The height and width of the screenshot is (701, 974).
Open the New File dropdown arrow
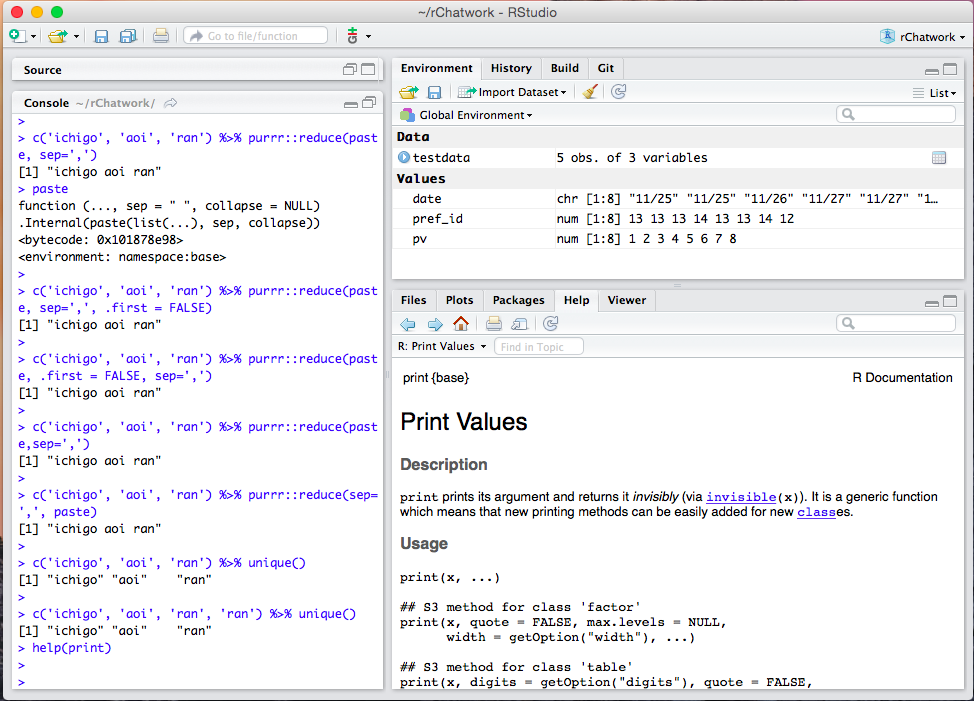(x=34, y=37)
